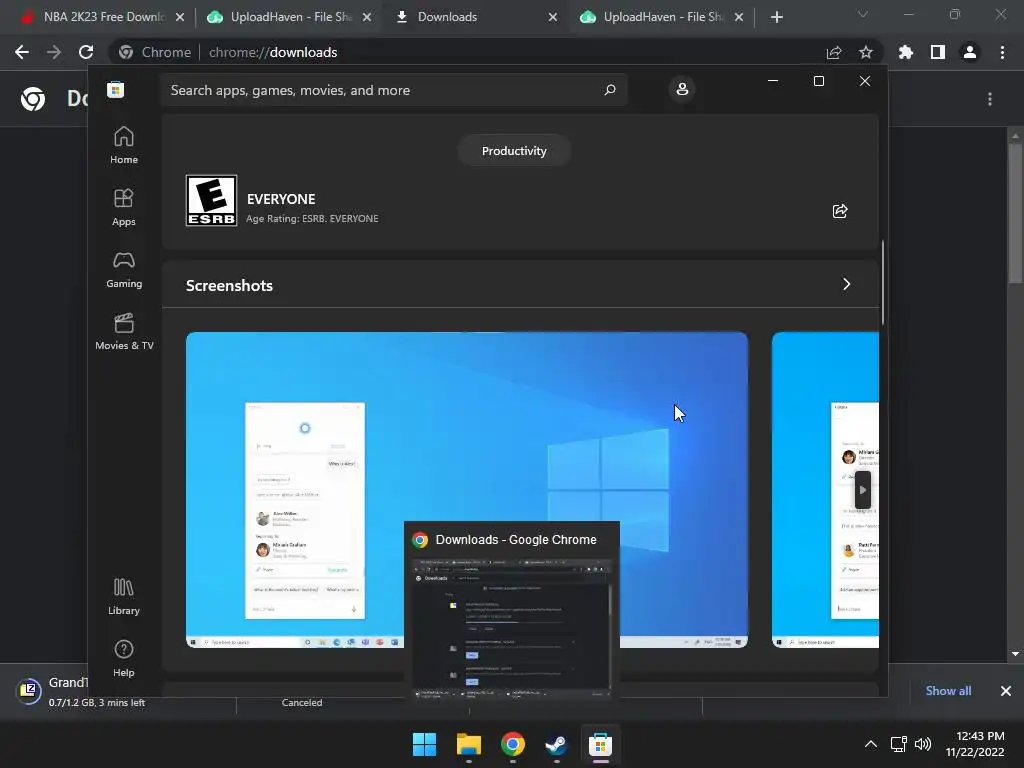Go to Gaming section in Store
Screen dimensions: 1024x768
click(x=123, y=269)
